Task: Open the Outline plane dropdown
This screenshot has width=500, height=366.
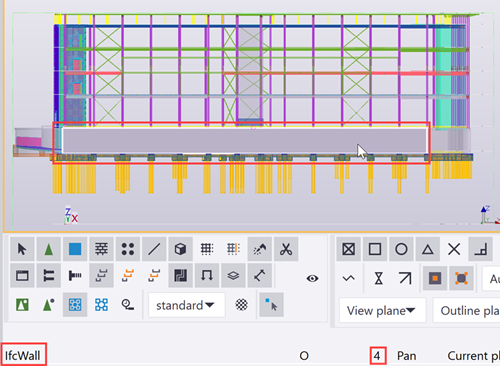Action: [x=467, y=310]
